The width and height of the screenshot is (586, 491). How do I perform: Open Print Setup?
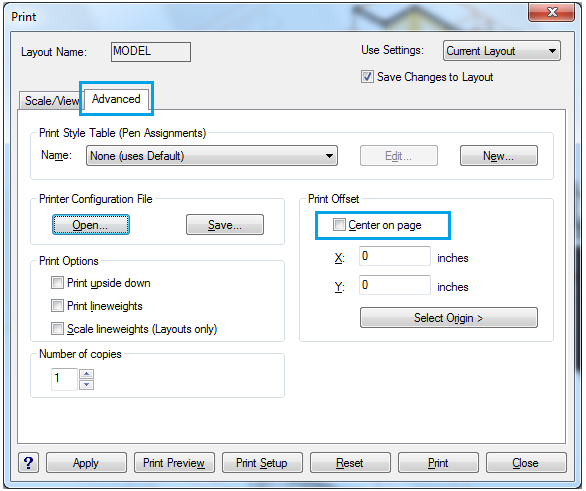point(262,463)
